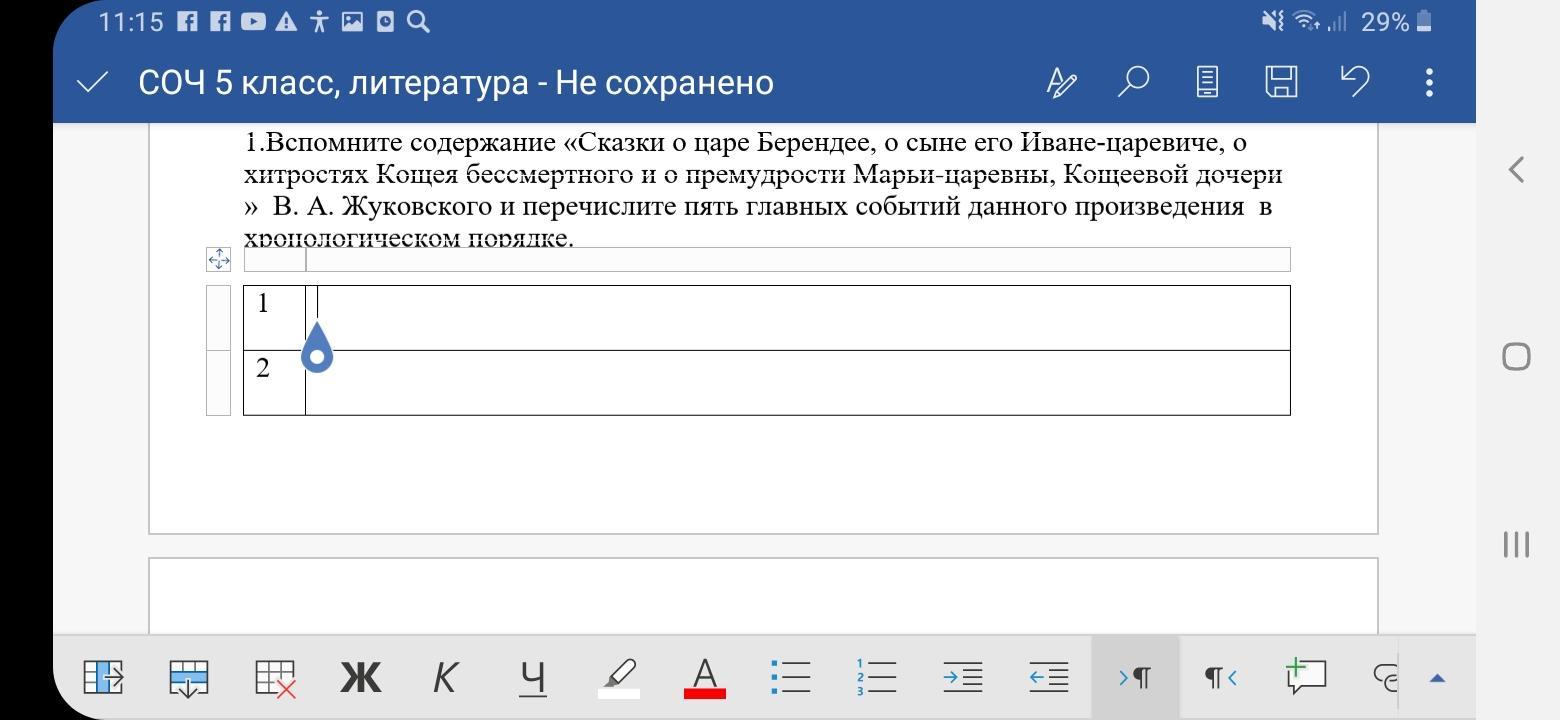Screen dimensions: 1560x720
Task: Toggle underline formatting (Ч)
Action: (533, 677)
